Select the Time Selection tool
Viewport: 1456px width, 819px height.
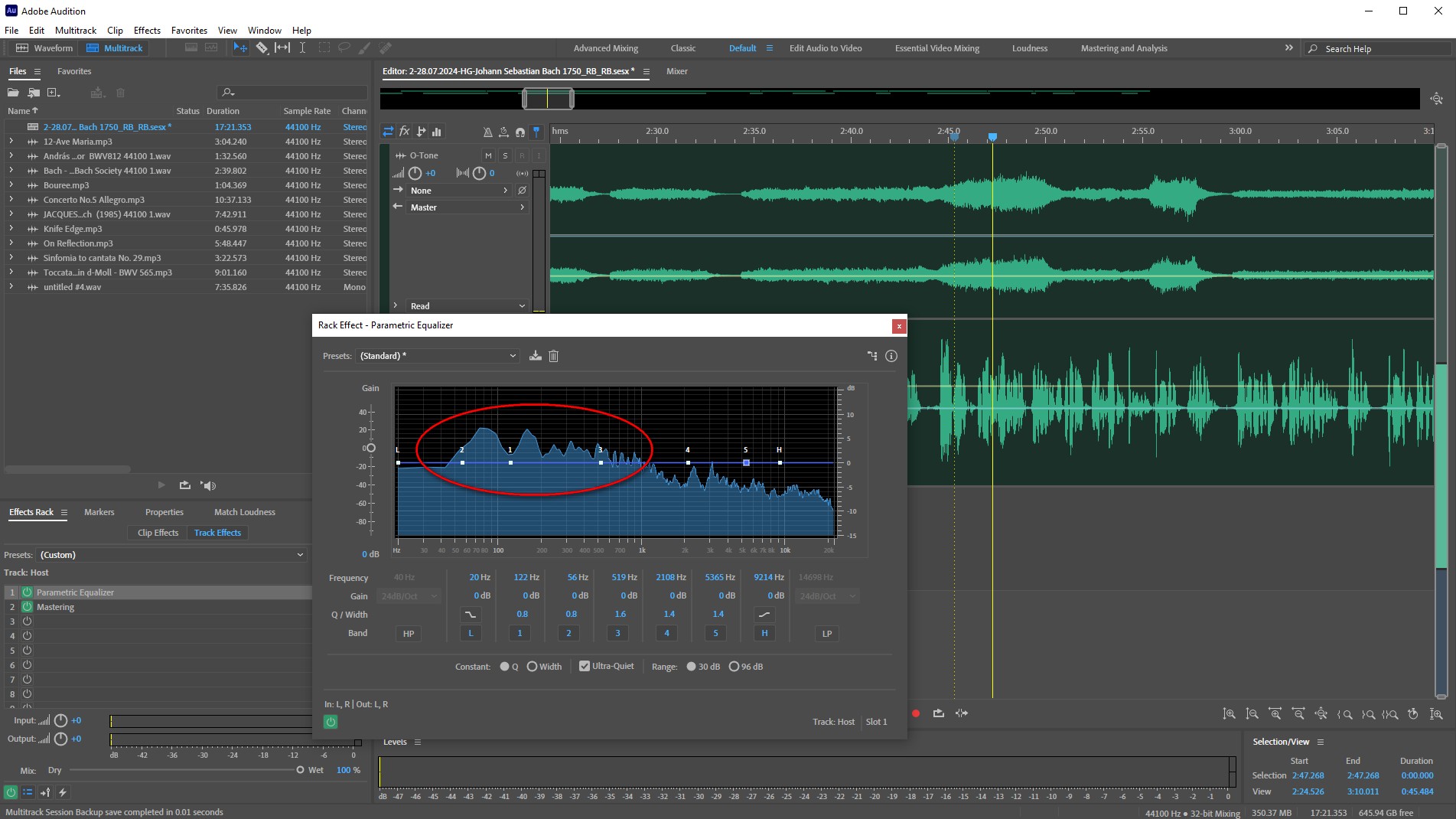point(302,48)
